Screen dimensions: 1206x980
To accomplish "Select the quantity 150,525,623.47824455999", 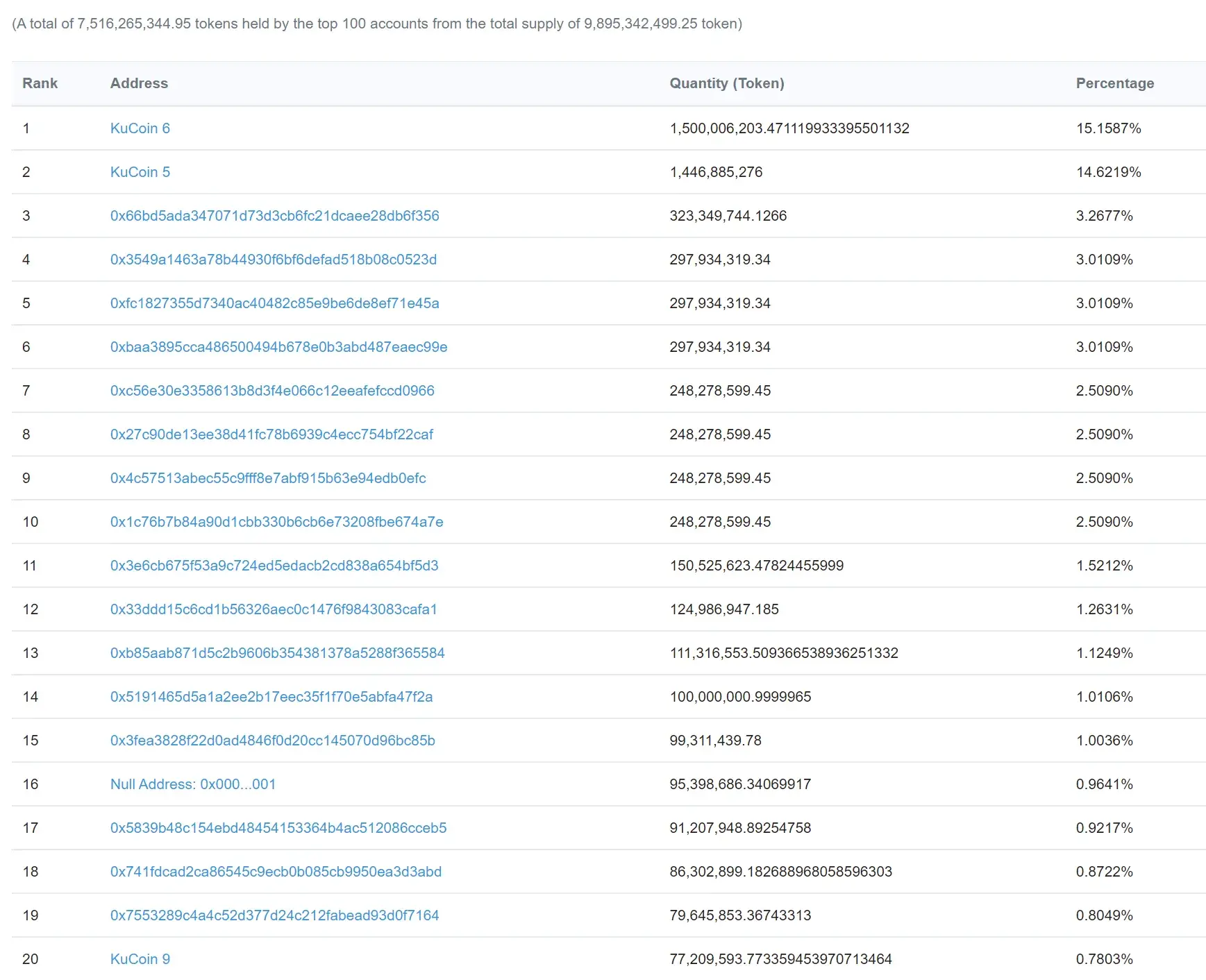I will (757, 566).
